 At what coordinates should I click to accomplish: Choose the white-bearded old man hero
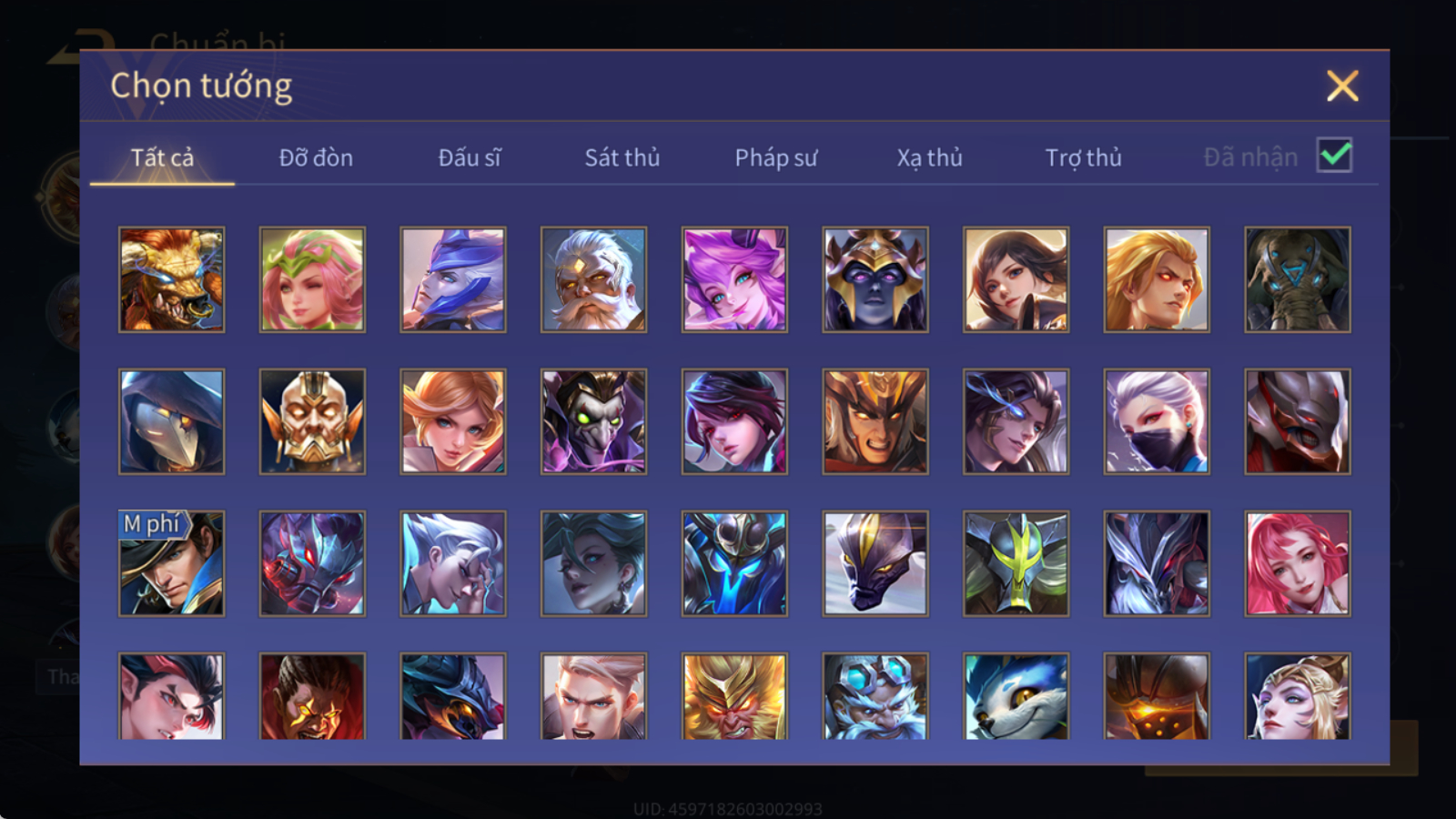(593, 279)
